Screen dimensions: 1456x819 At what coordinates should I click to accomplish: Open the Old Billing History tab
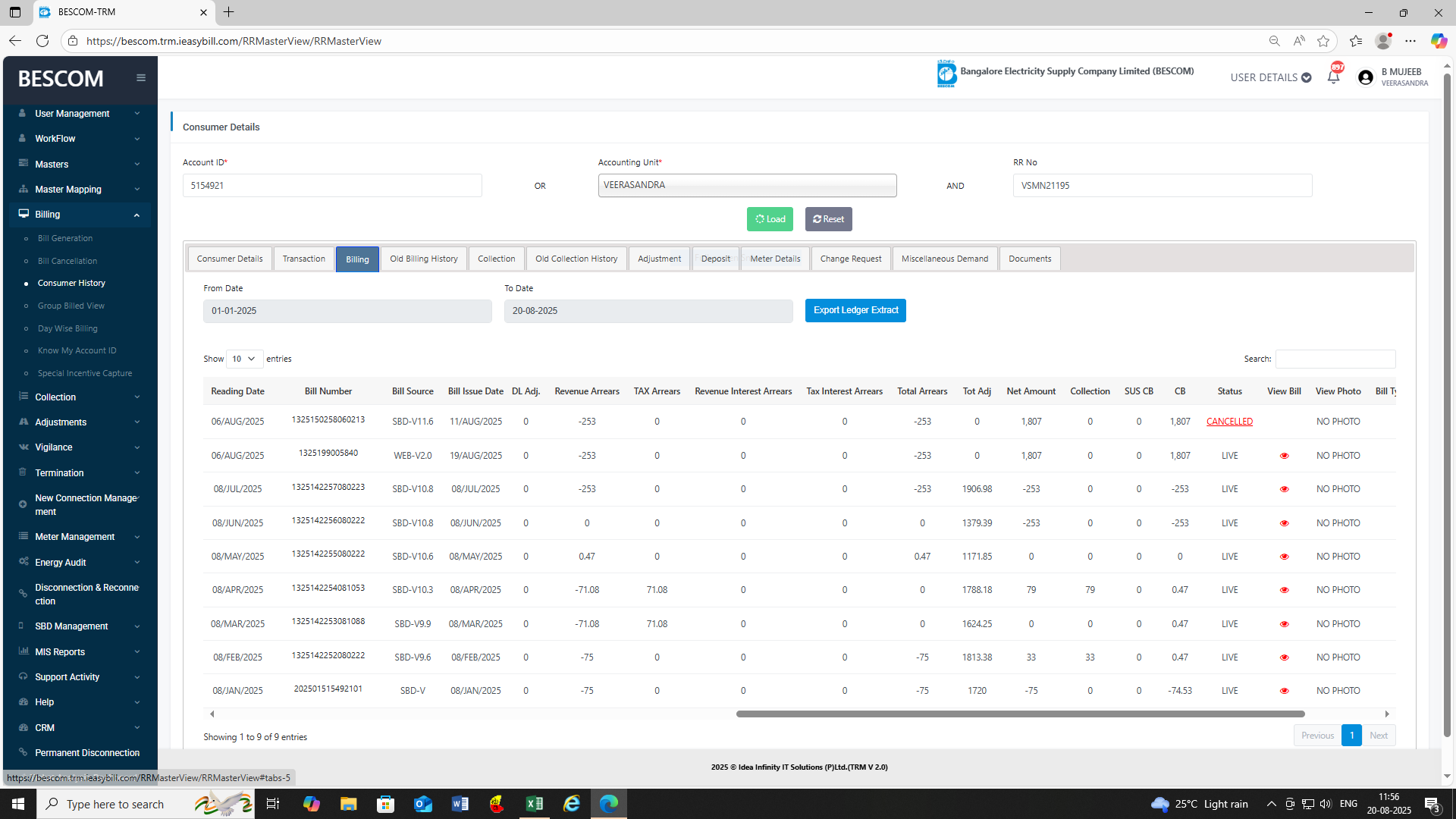click(x=423, y=259)
